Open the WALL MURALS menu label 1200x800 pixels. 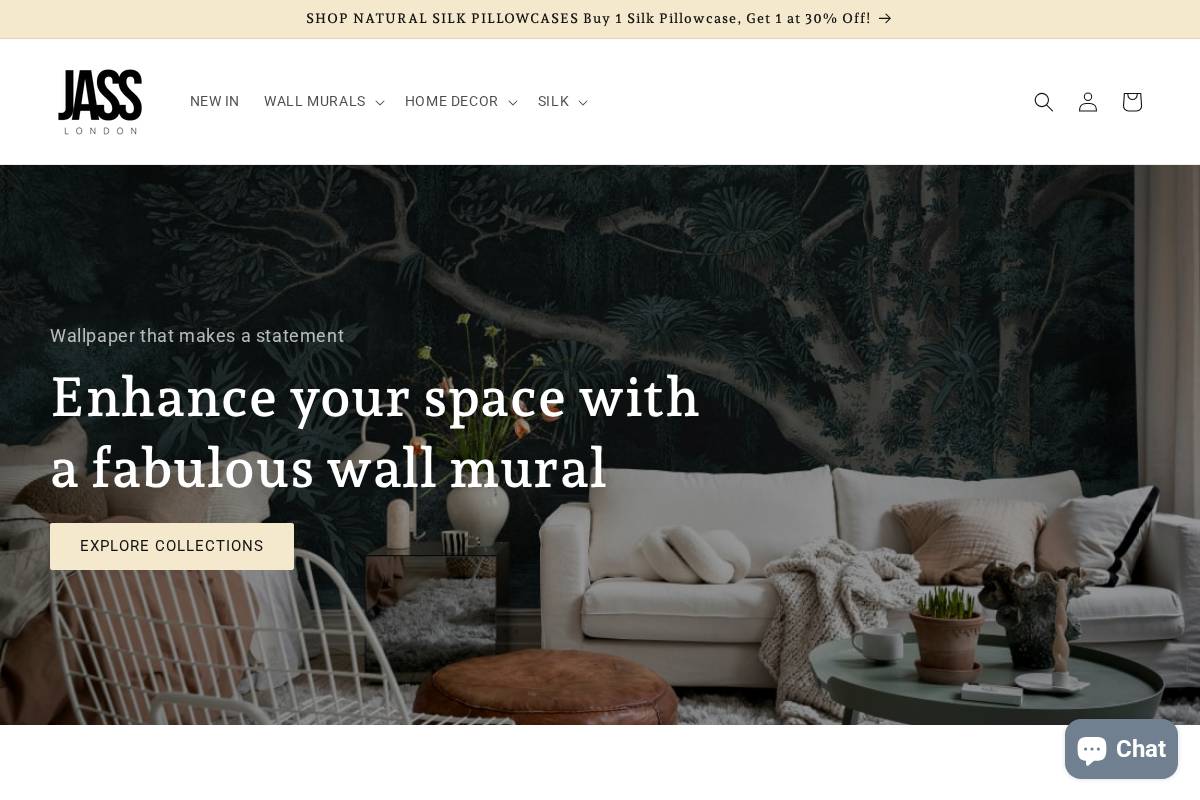tap(315, 102)
